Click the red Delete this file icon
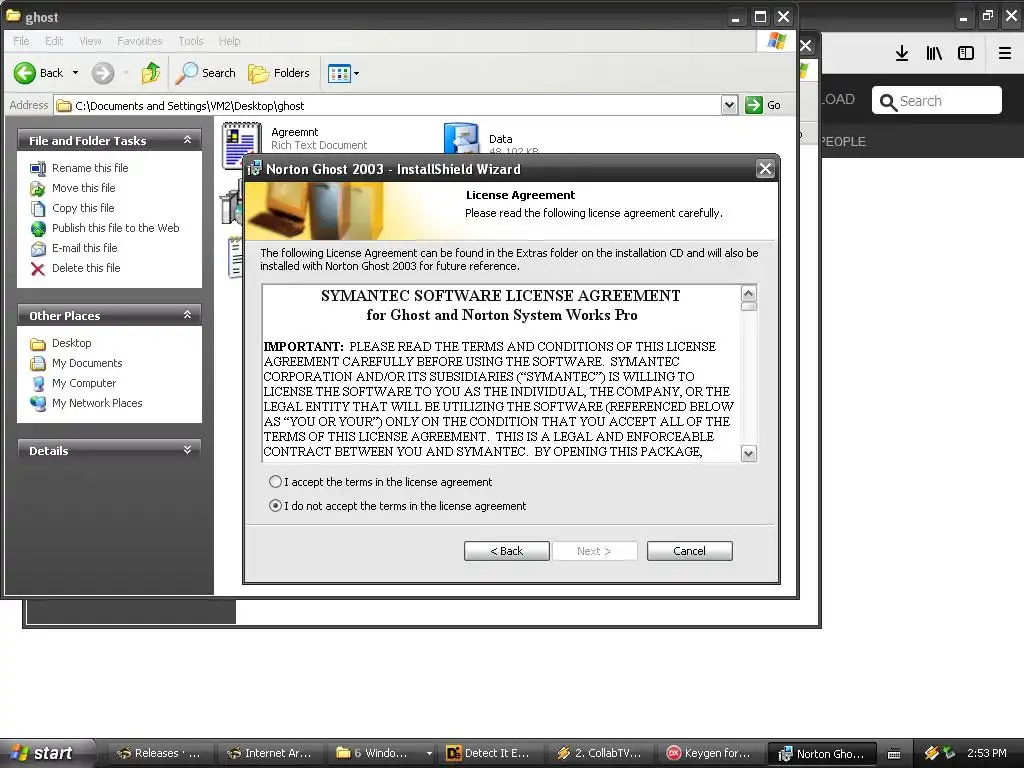The width and height of the screenshot is (1024, 768). [x=38, y=268]
